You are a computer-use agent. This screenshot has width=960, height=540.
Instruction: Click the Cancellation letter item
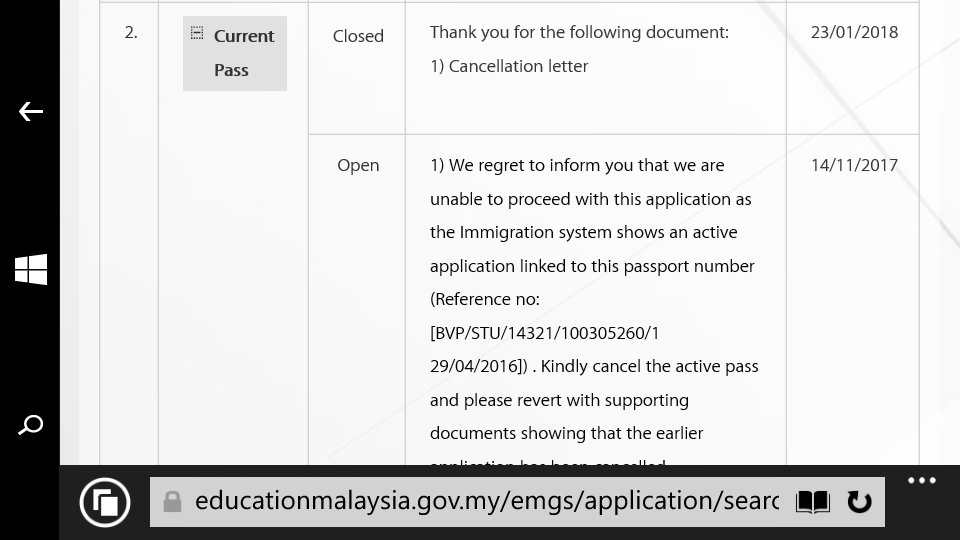click(509, 66)
